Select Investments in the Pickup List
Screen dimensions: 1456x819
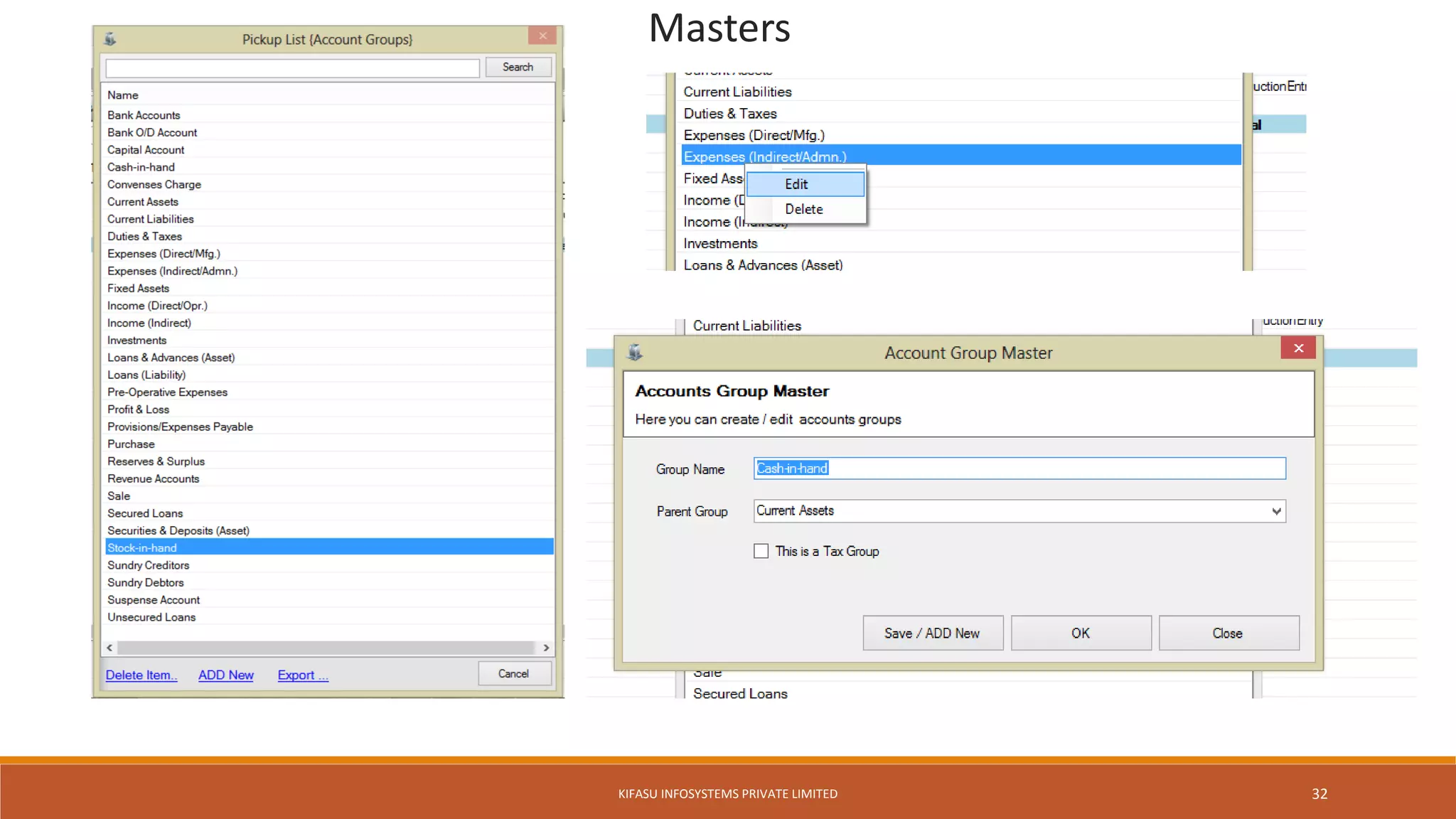[x=329, y=341]
